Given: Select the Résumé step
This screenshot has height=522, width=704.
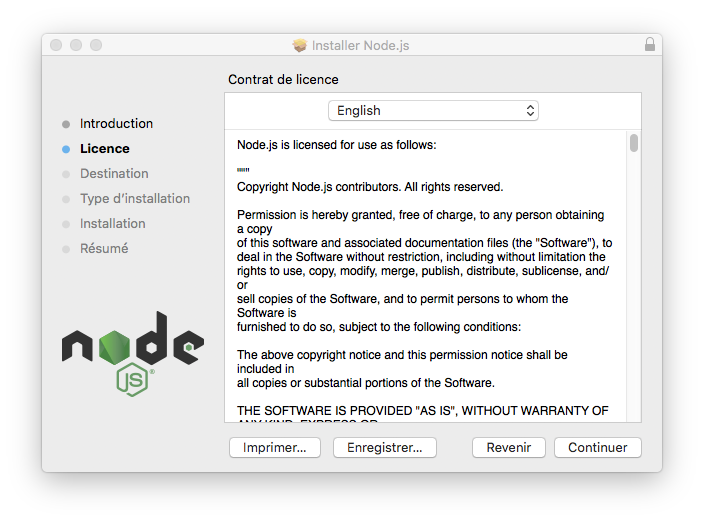Looking at the screenshot, I should (x=104, y=248).
